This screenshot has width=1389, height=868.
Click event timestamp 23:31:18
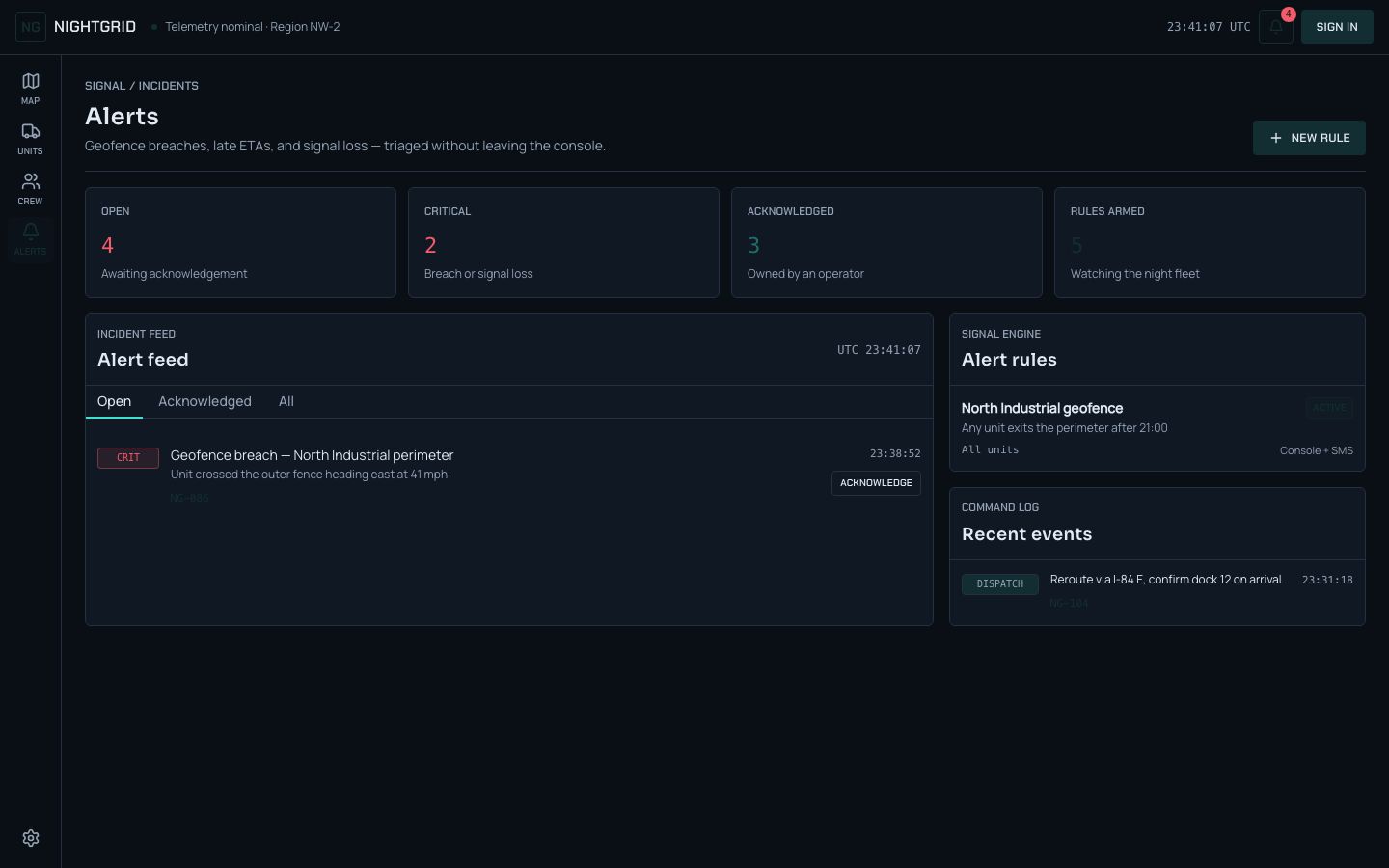click(x=1327, y=580)
